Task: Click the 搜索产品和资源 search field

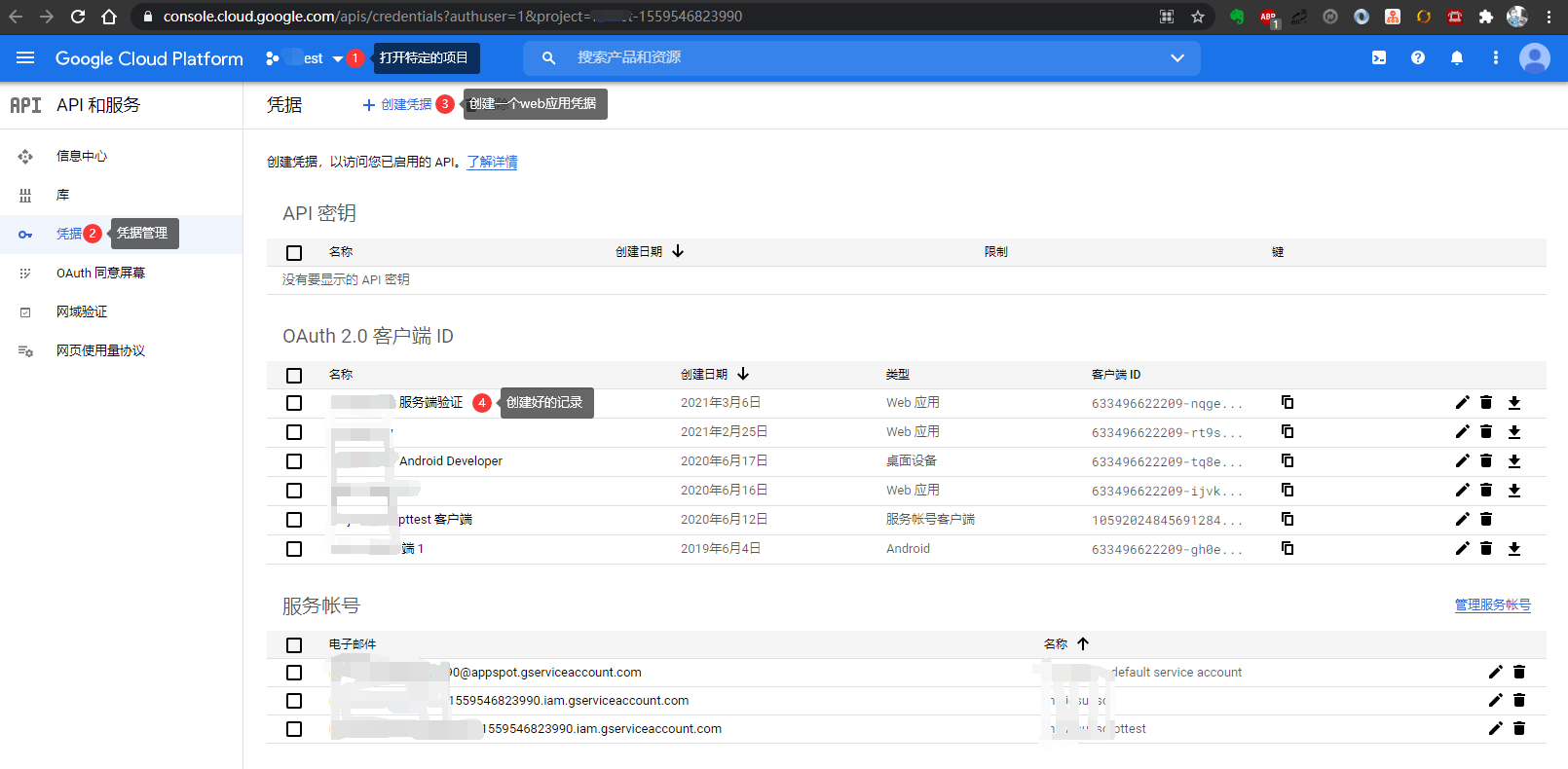Action: click(862, 57)
